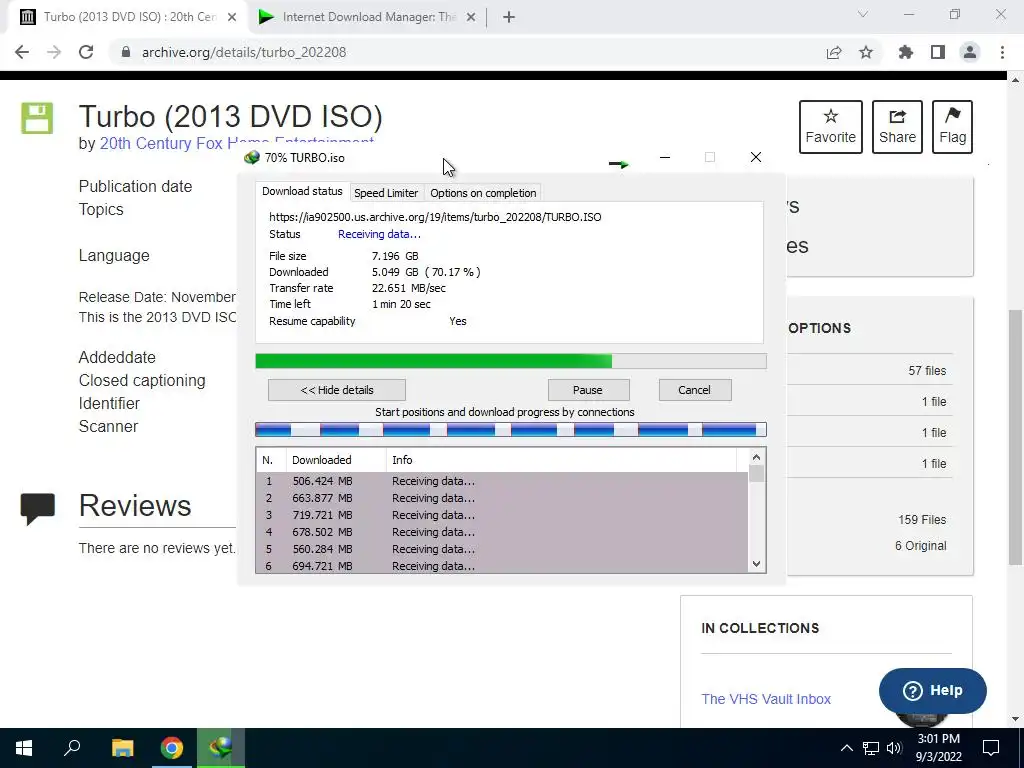Select connection row 3 with 719.721 MB
This screenshot has height=768, width=1024.
[502, 515]
